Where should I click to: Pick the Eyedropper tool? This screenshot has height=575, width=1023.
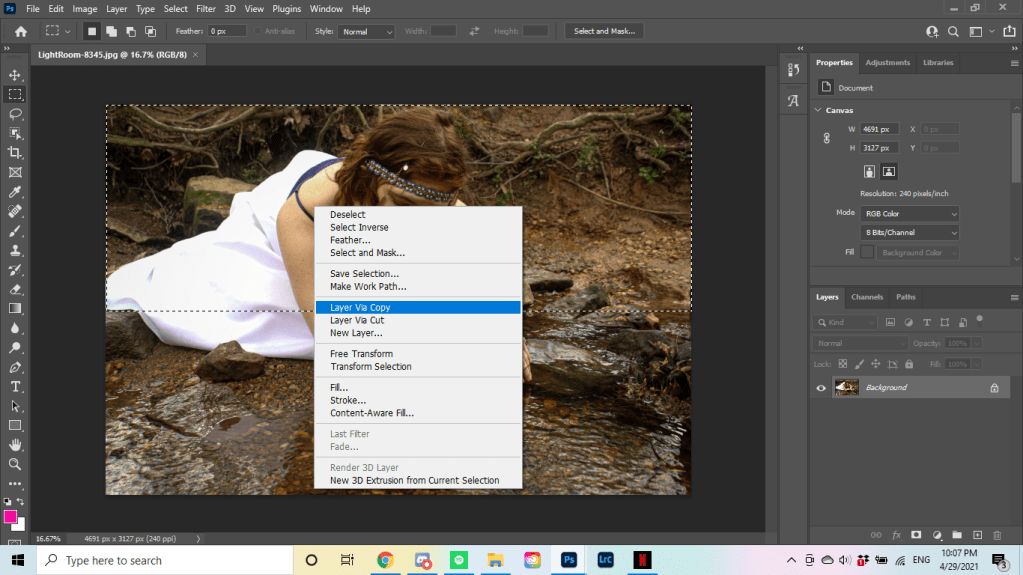coord(15,192)
